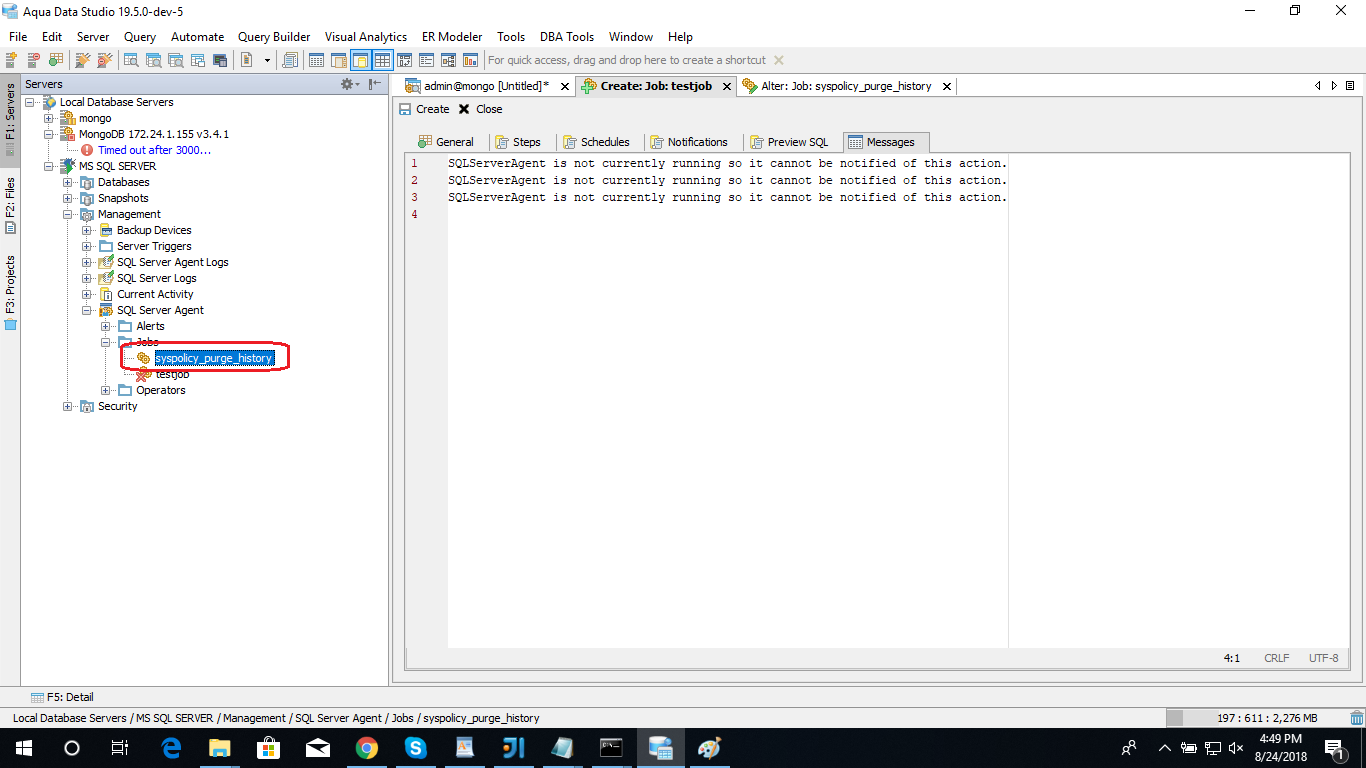This screenshot has height=768, width=1366.
Task: Click the 'Timed out after 3000...' link
Action: pos(154,150)
